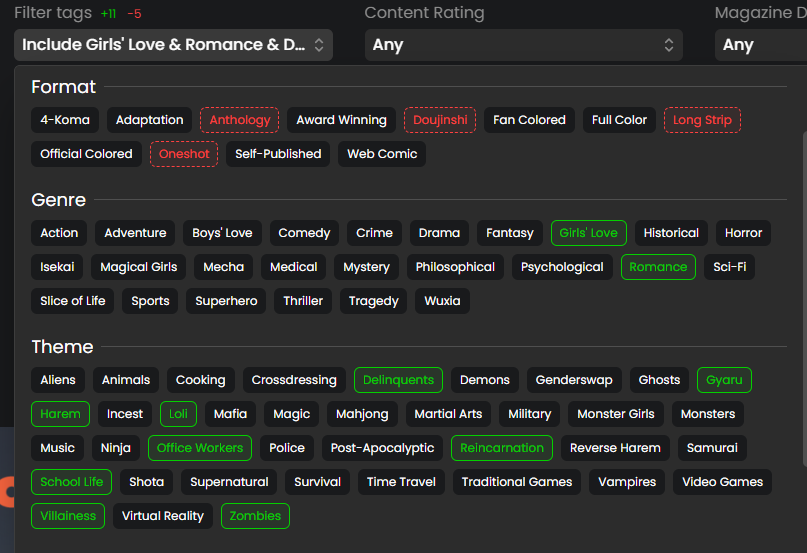Select the Mecha genre tag
Image resolution: width=807 pixels, height=553 pixels.
point(223,267)
